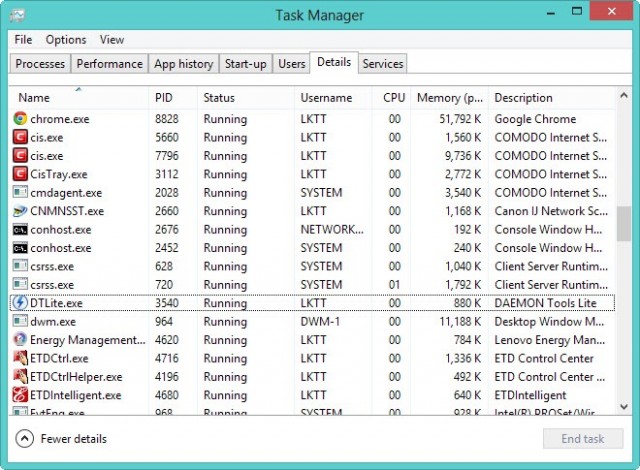Click the ETD Control Center description for ETDCtrl.exe
The height and width of the screenshot is (470, 640).
pyautogui.click(x=544, y=358)
